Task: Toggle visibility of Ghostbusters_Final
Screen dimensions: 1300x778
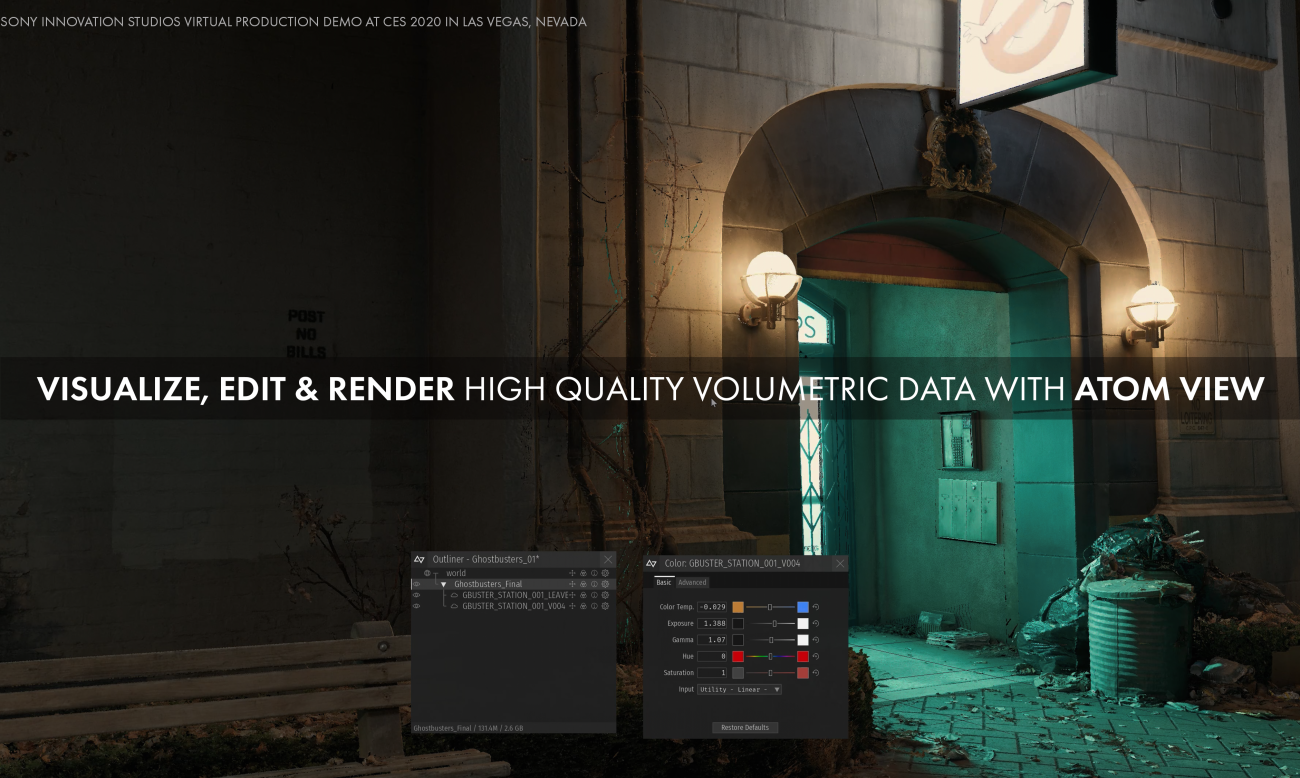Action: [417, 584]
